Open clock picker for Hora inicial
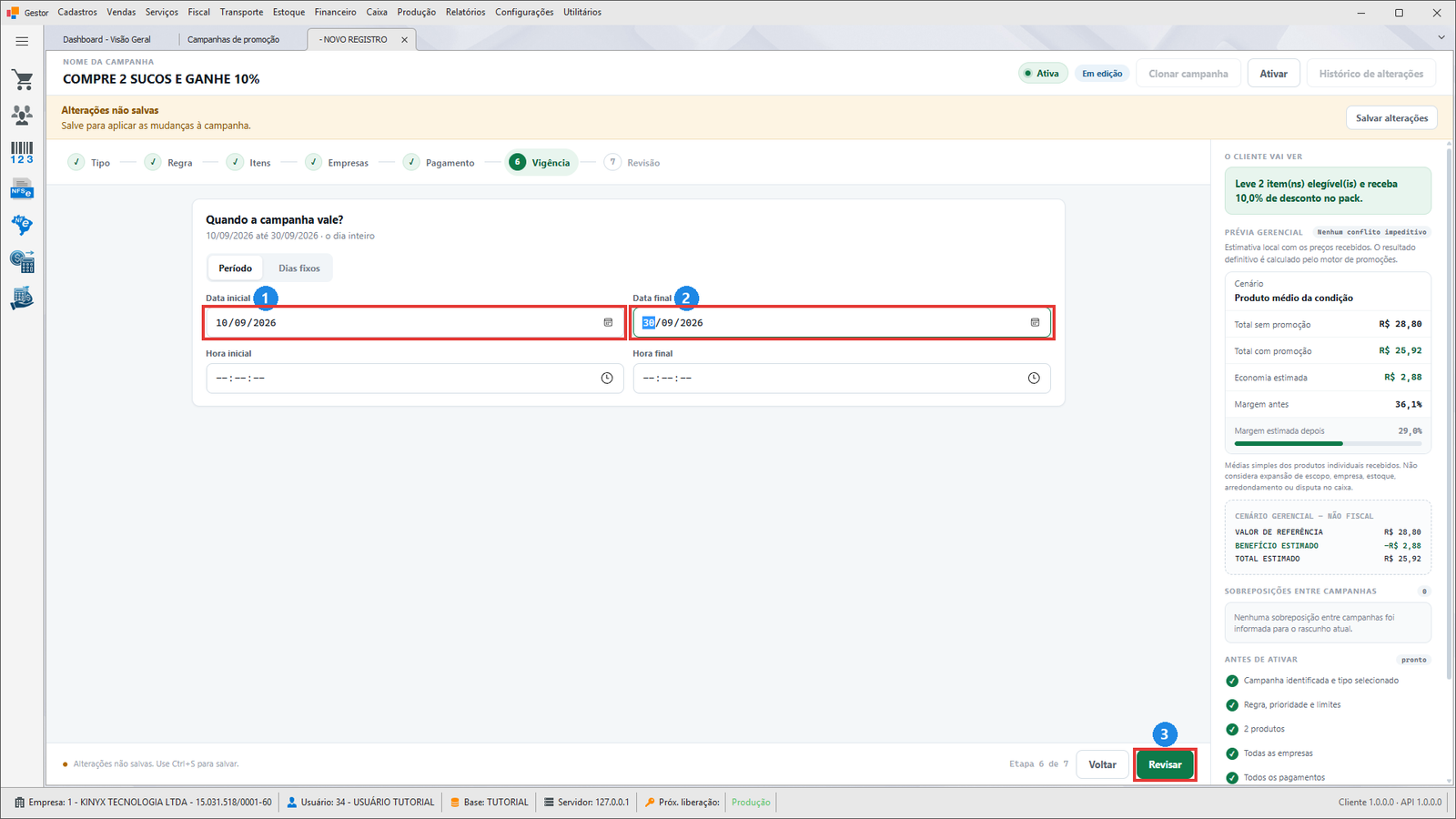 pyautogui.click(x=607, y=379)
